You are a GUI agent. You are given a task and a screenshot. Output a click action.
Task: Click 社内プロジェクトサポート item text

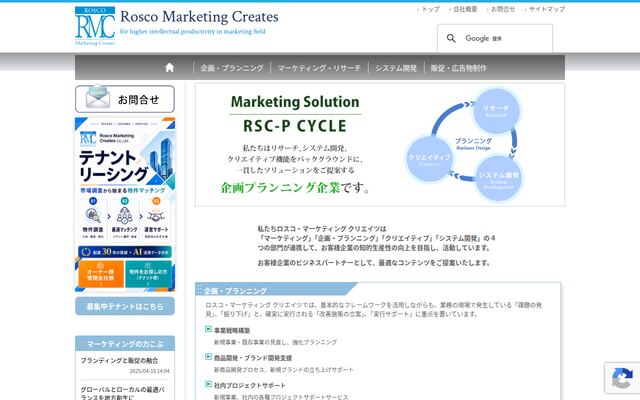coord(250,385)
